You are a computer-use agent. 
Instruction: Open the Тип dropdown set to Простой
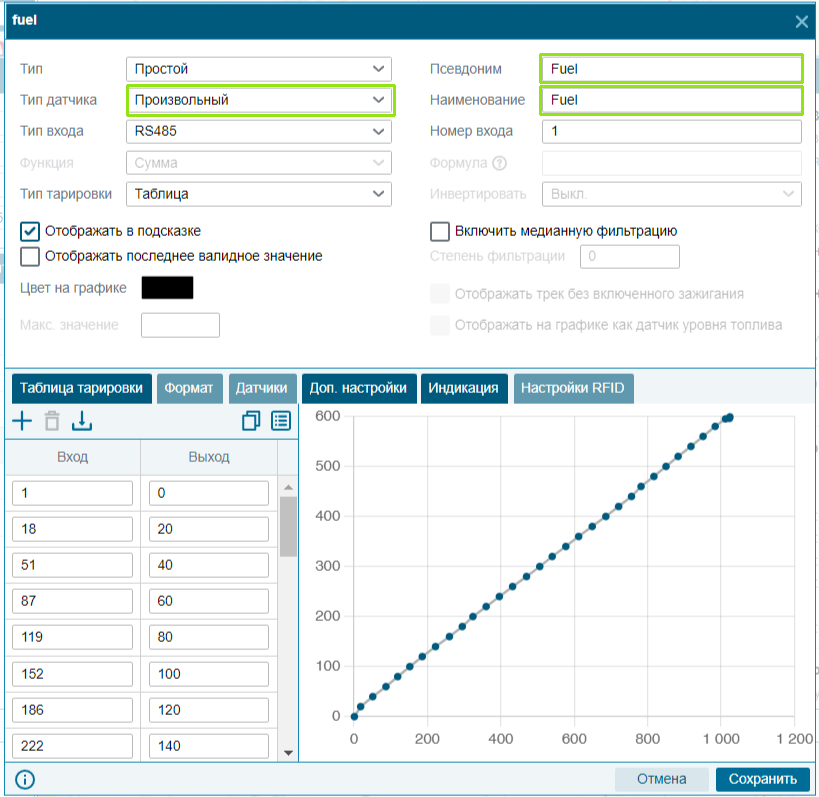259,69
